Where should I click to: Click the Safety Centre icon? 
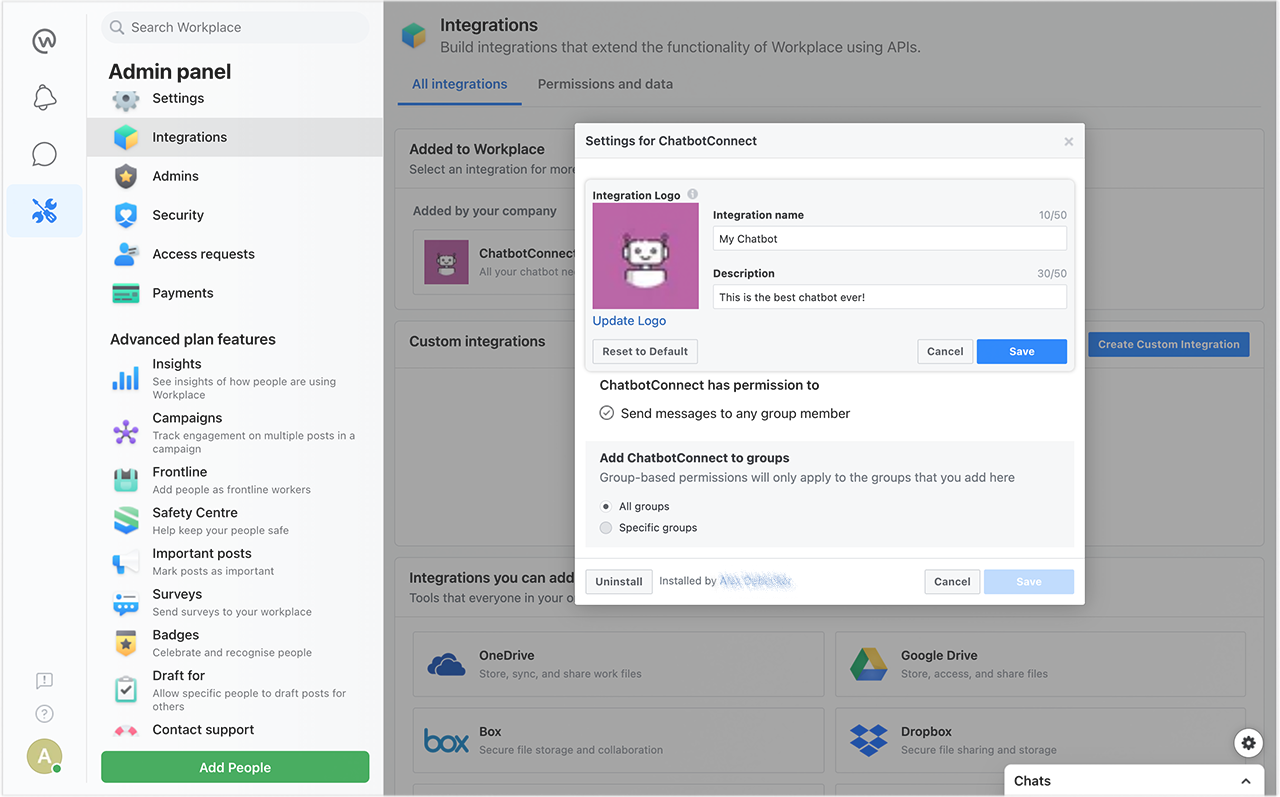tap(126, 521)
